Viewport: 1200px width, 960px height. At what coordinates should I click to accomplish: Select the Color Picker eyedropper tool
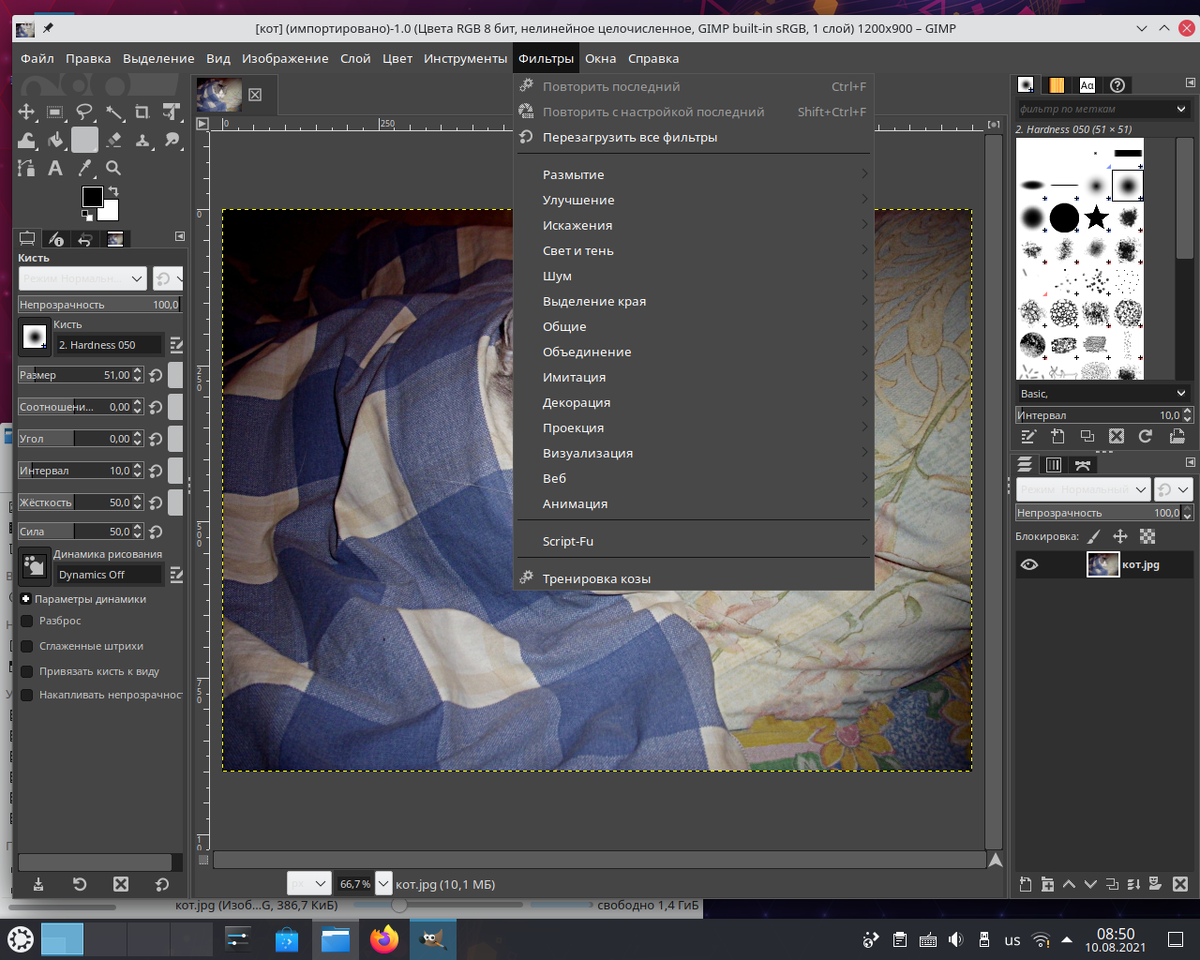85,168
